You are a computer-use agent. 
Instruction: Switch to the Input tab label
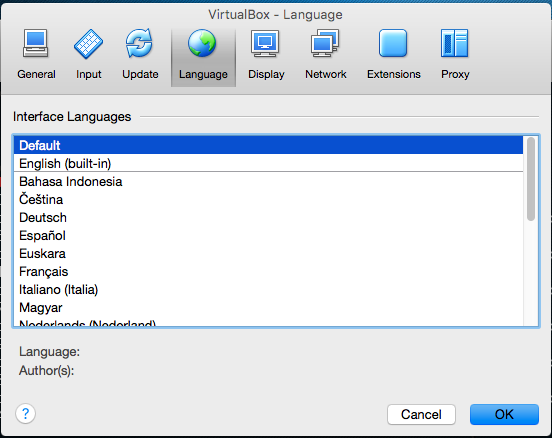pos(88,74)
